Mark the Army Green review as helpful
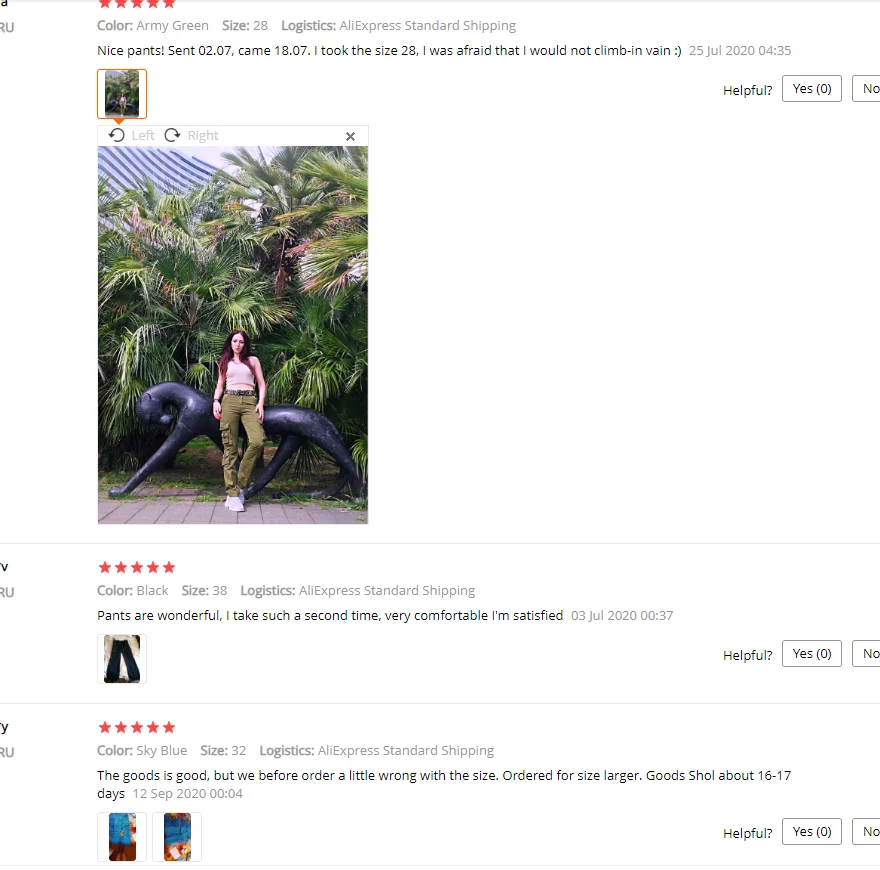Viewport: 880px width, 870px height. tap(812, 89)
